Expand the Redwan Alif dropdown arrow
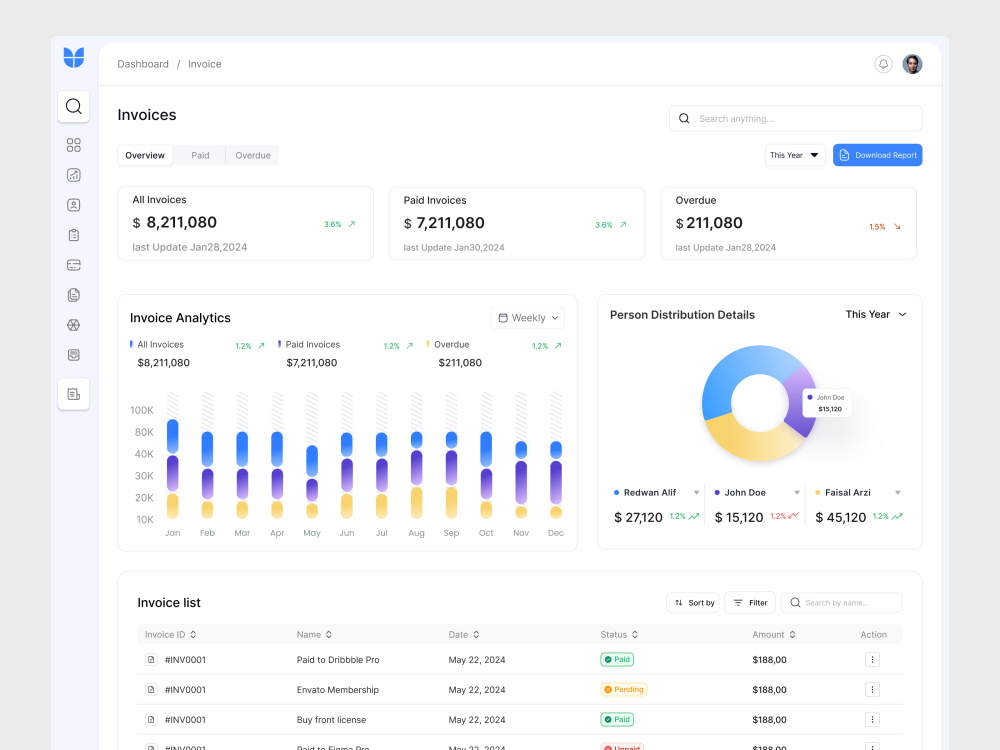Image resolution: width=1000 pixels, height=750 pixels. pos(696,492)
